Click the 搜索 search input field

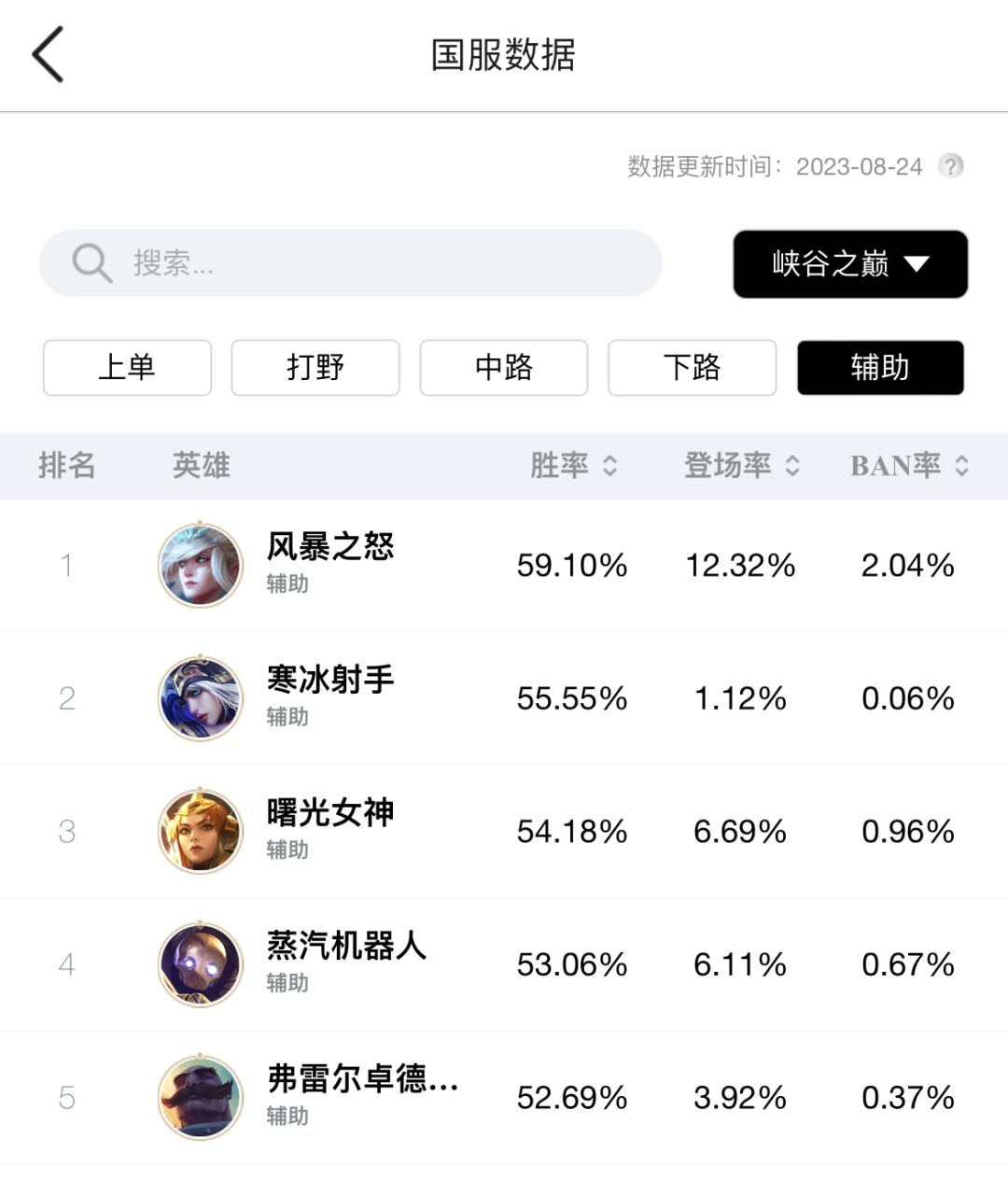(x=373, y=263)
